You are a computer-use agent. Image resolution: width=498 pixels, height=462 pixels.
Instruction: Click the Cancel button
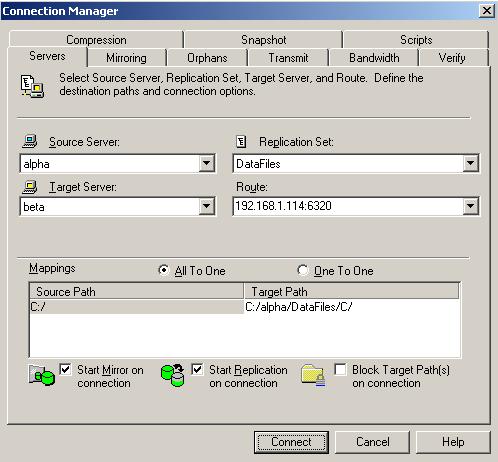click(372, 442)
